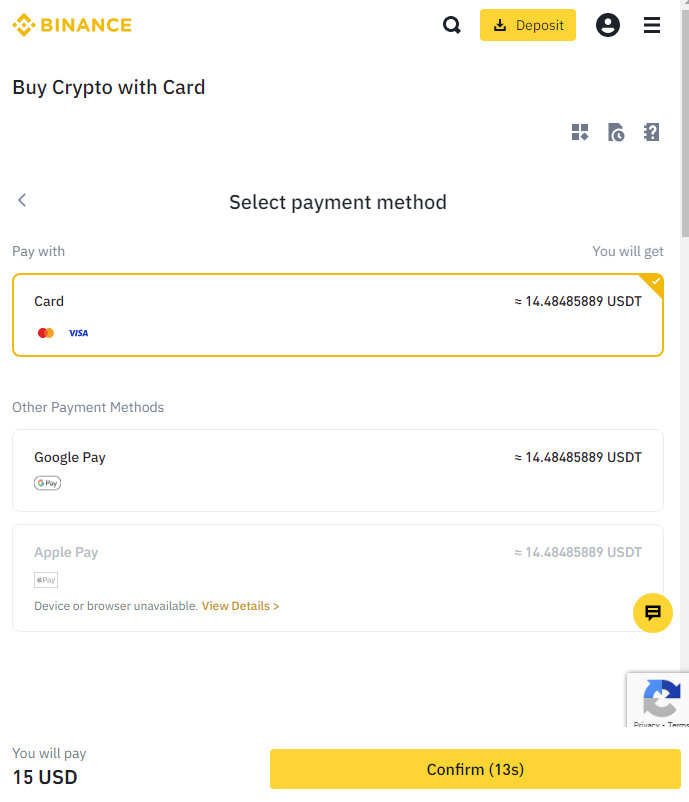This screenshot has width=689, height=802.
Task: Open the search icon in the header
Action: click(452, 25)
